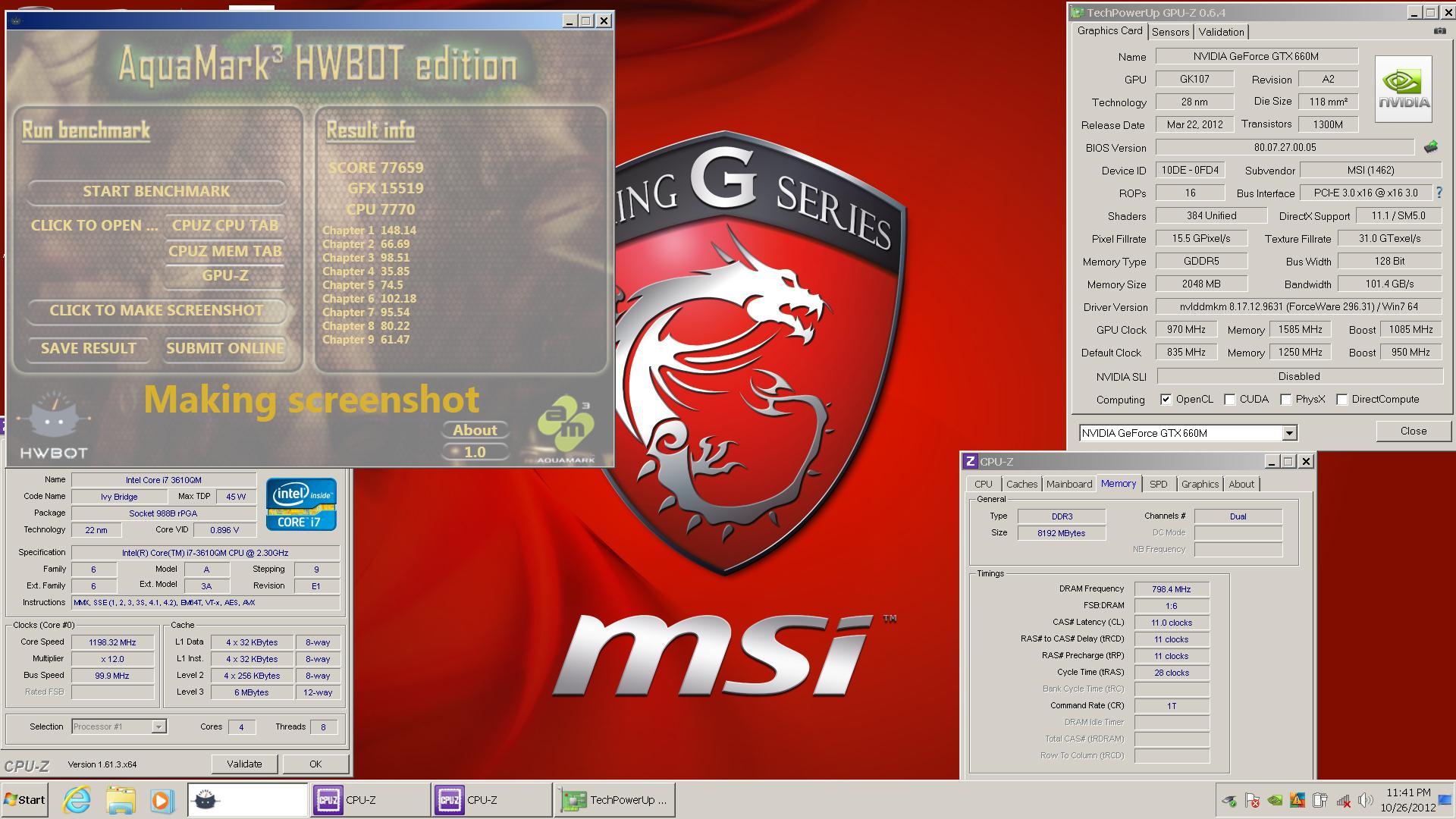Click the NVIDIA tray icon

click(x=1275, y=800)
